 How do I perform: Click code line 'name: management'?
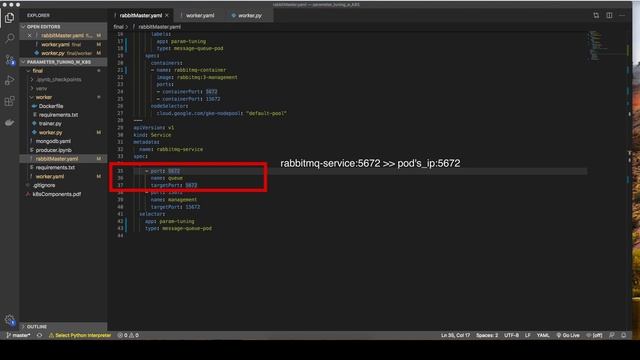coord(174,200)
